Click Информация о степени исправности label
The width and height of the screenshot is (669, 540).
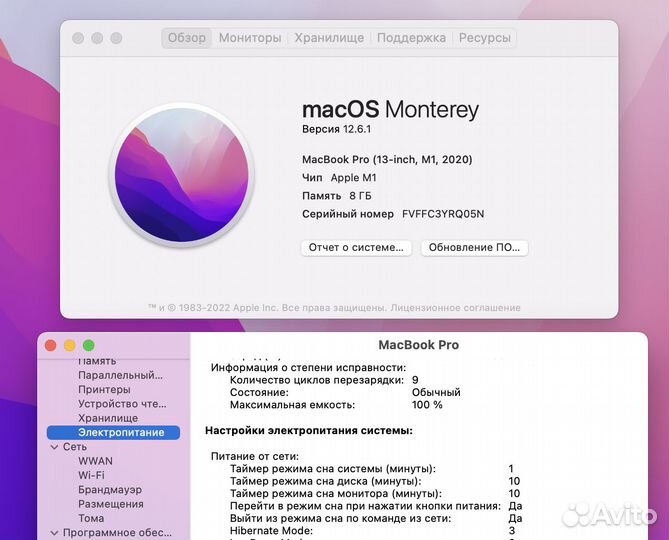[308, 368]
